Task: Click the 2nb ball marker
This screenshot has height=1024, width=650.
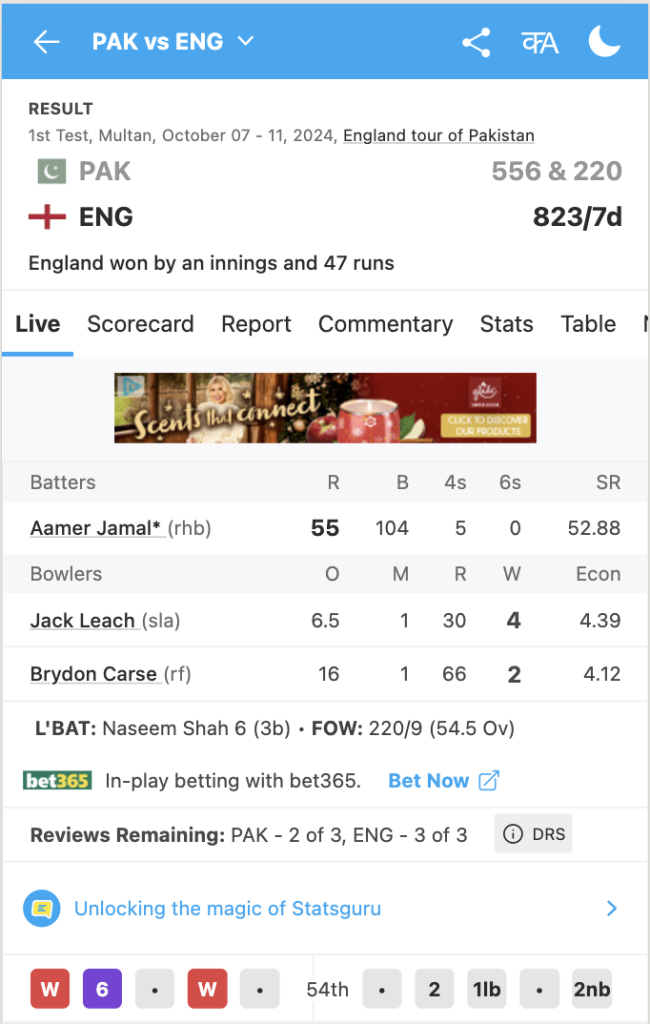Action: (x=591, y=990)
